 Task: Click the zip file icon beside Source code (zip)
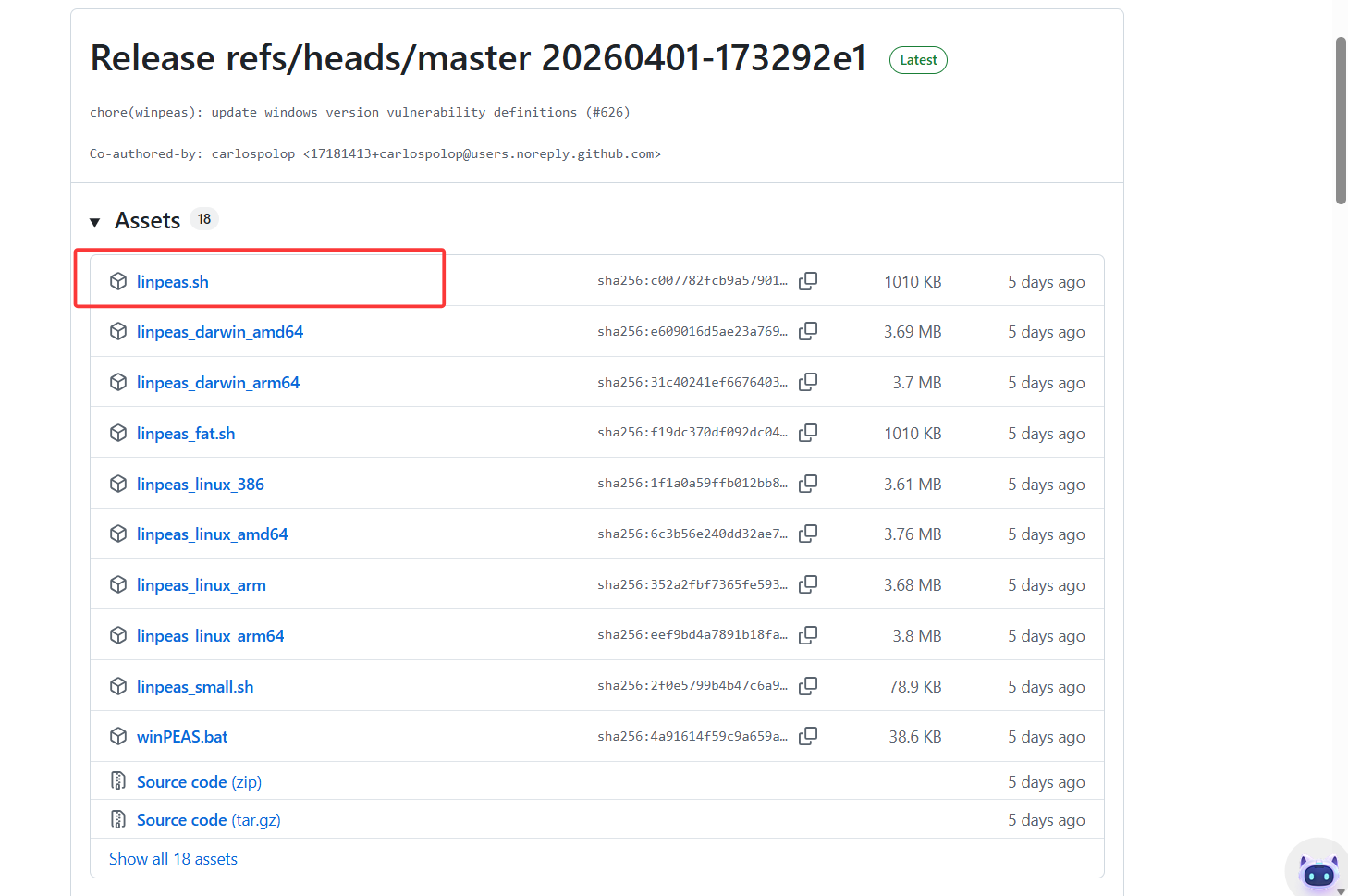pyautogui.click(x=118, y=781)
